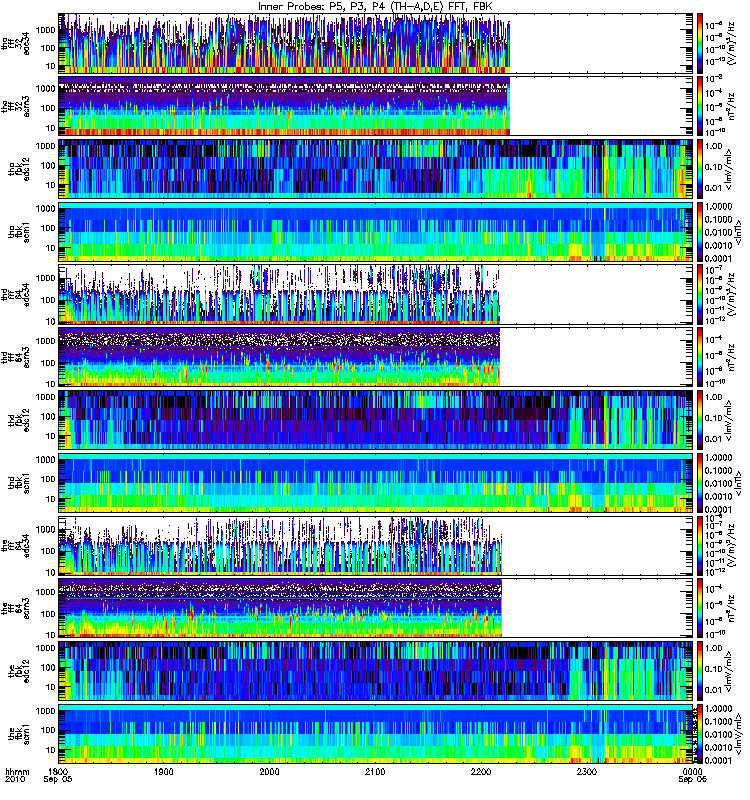Click the '0.0001' colorbar value on thd fbk scm1

coord(719,509)
